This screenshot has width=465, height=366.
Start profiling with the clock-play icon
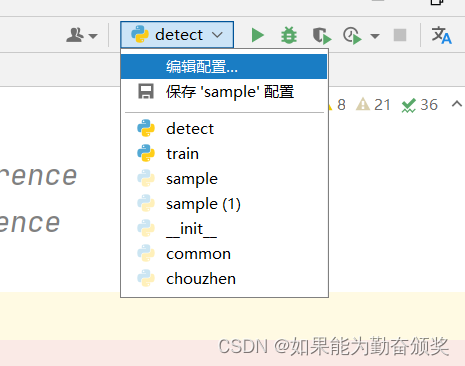tap(352, 36)
